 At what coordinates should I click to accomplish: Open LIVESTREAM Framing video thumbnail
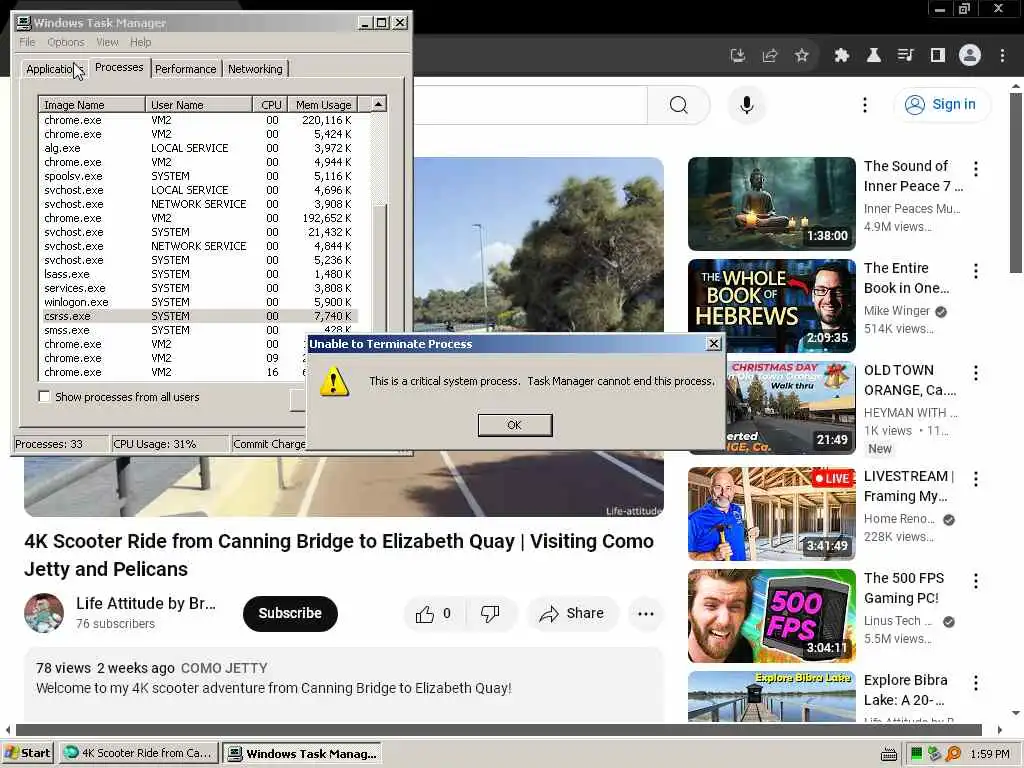(771, 513)
